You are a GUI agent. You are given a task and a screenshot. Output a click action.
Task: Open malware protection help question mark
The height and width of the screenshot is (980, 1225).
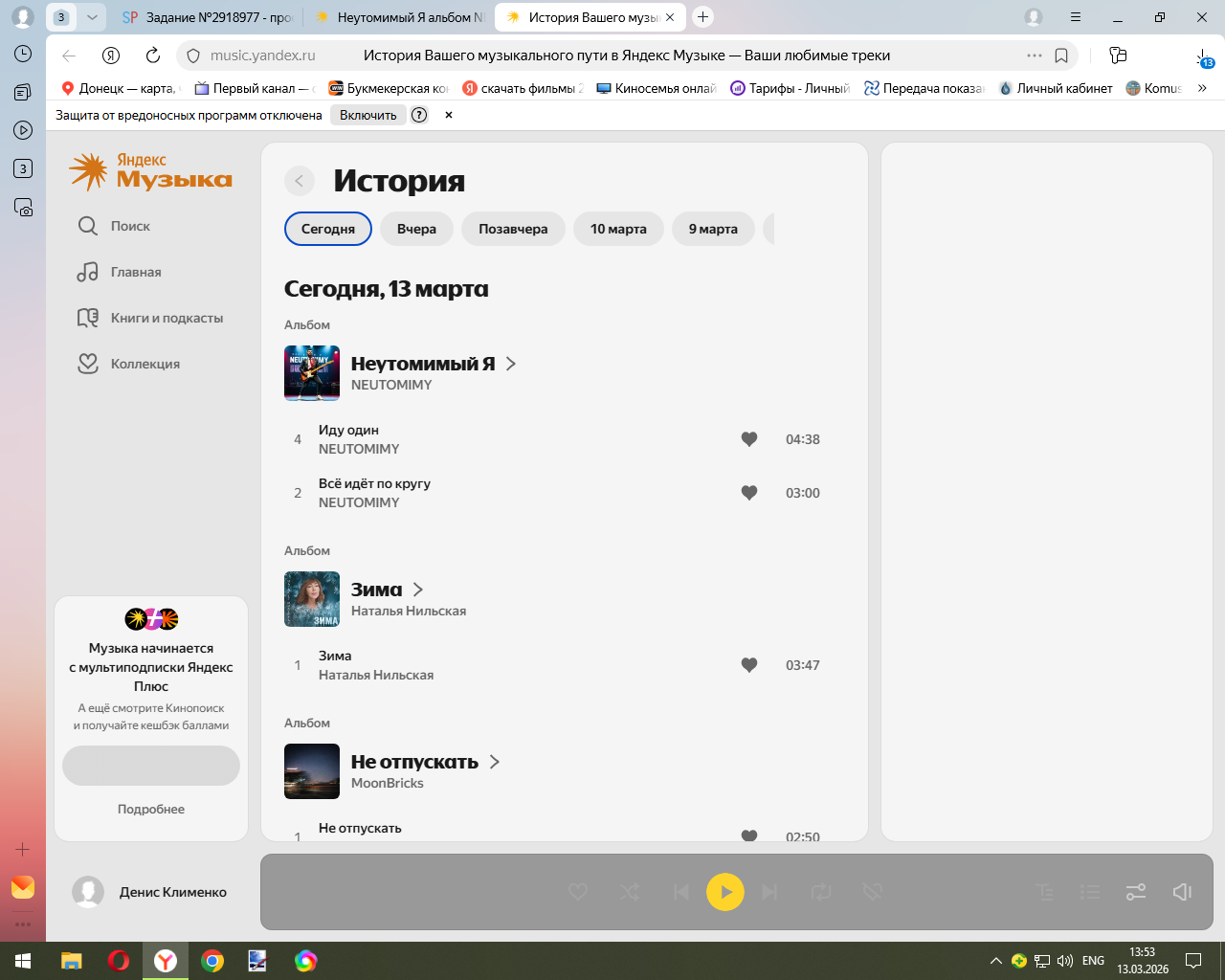419,115
